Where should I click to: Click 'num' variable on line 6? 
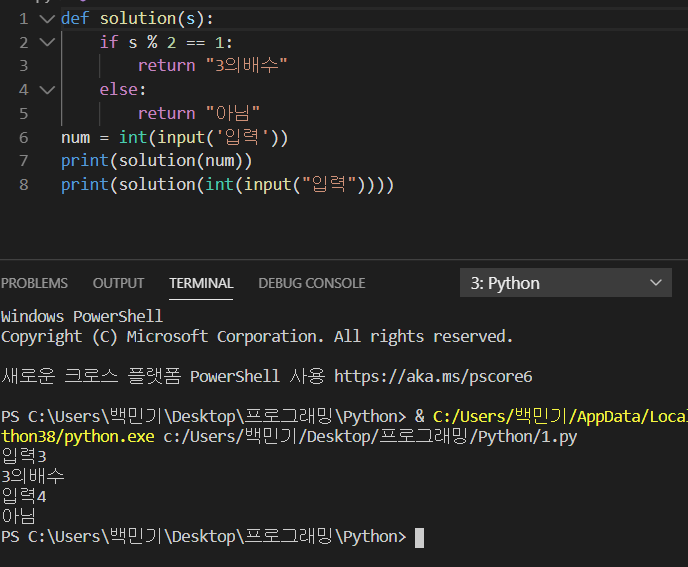coord(75,138)
